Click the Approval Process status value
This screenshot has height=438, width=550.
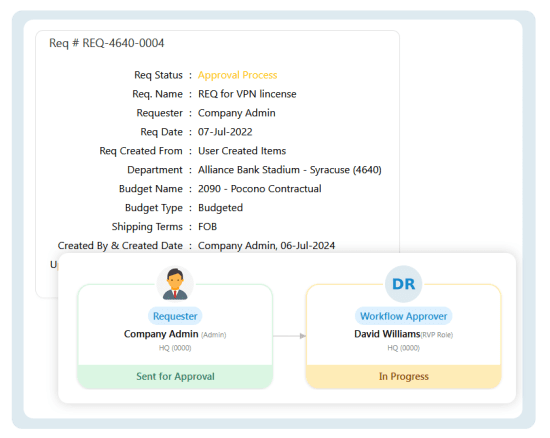coord(237,75)
